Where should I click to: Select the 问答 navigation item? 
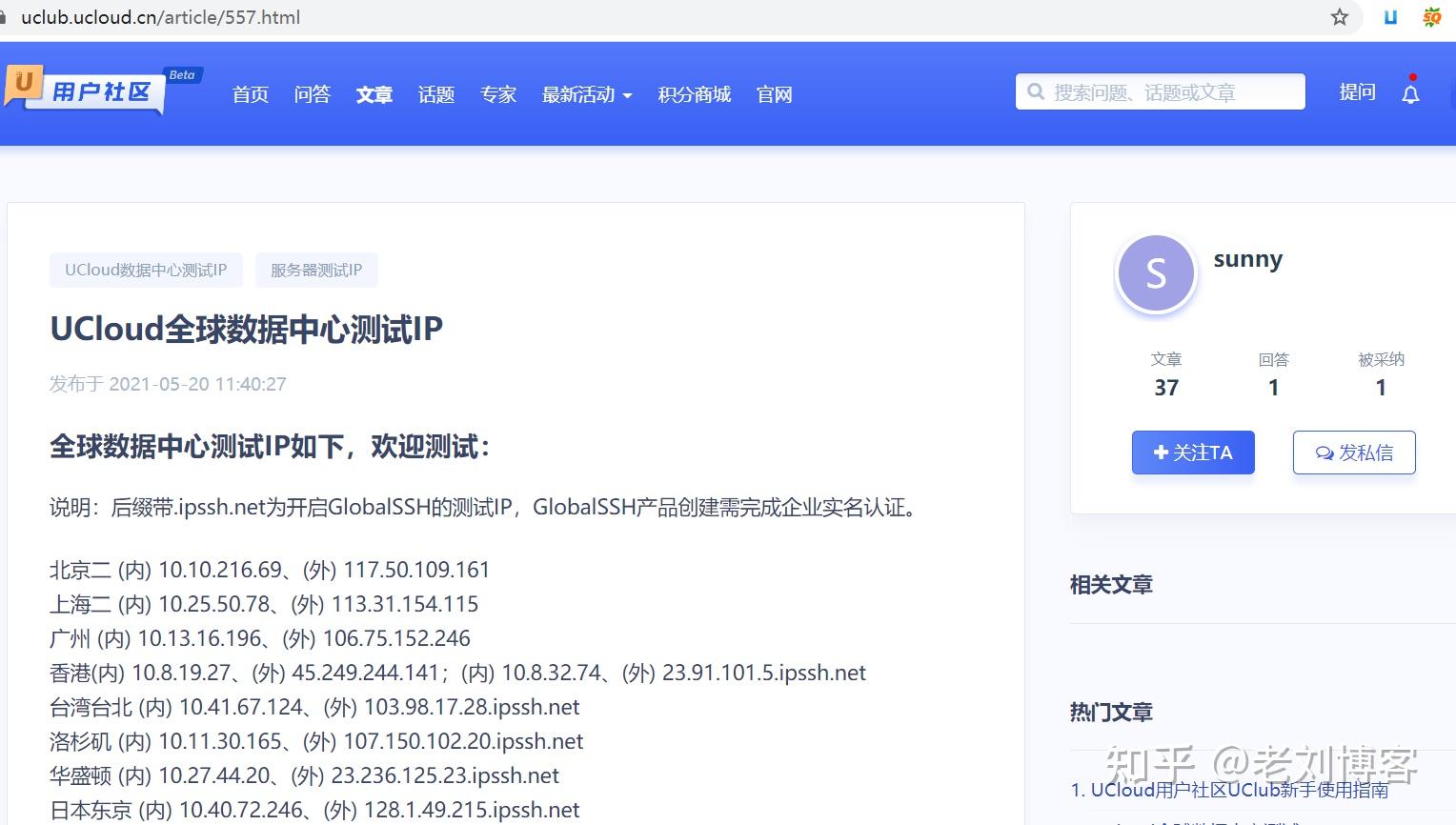[313, 94]
